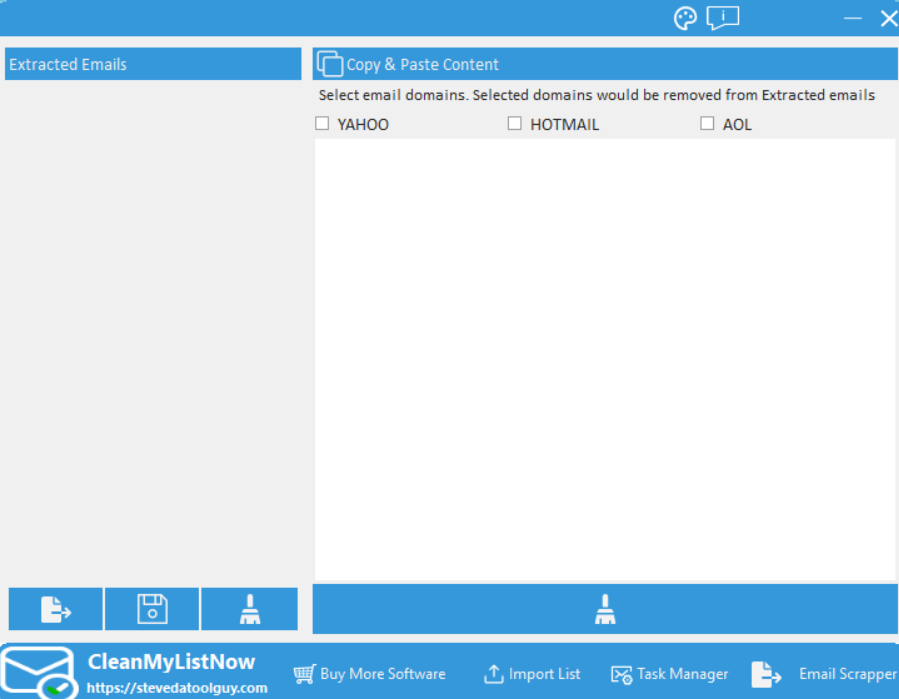Viewport: 899px width, 699px height.
Task: Launch the Email Scrapper tool
Action: tap(825, 674)
